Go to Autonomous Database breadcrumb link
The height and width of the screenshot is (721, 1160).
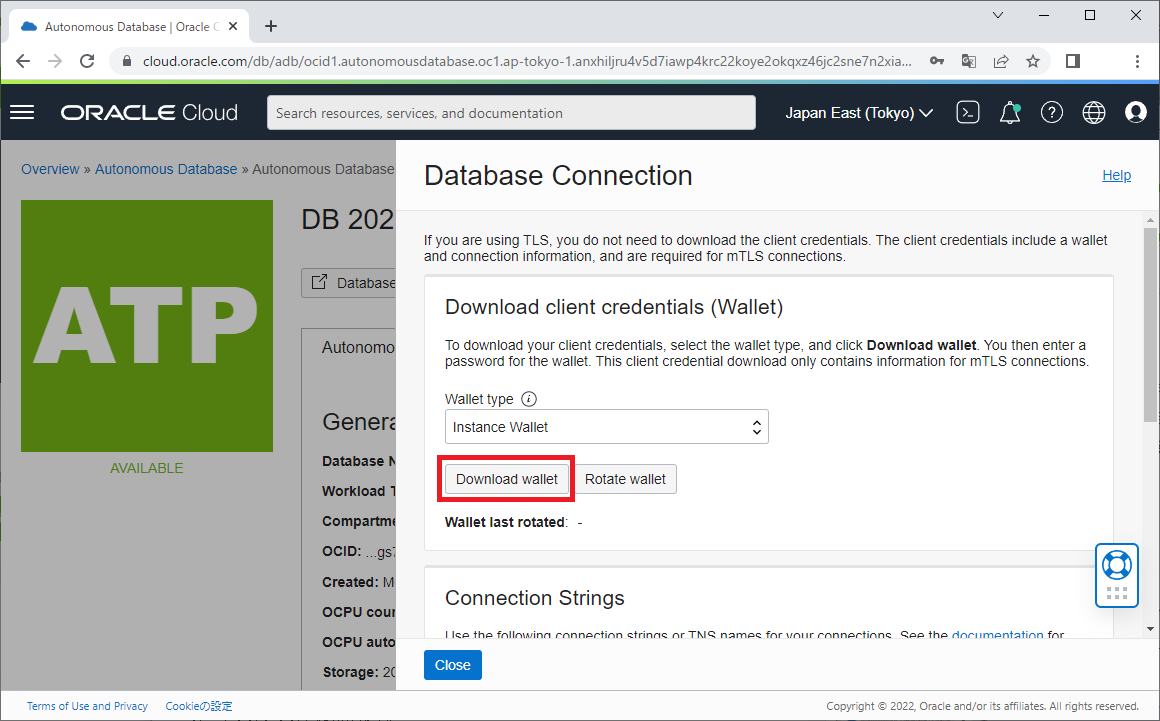click(x=166, y=169)
